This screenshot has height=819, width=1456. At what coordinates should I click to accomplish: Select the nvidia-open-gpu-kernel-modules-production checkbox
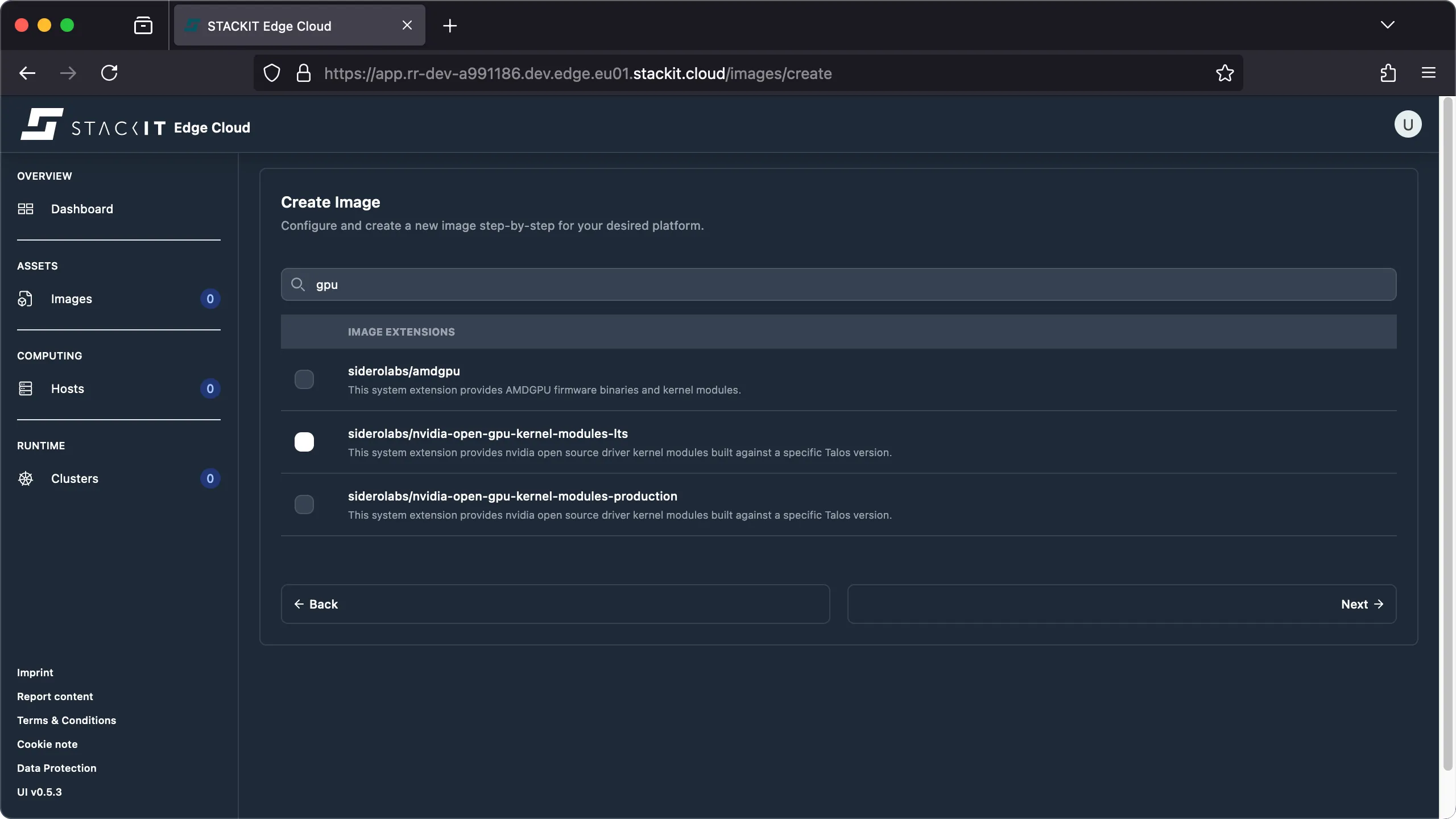click(304, 504)
